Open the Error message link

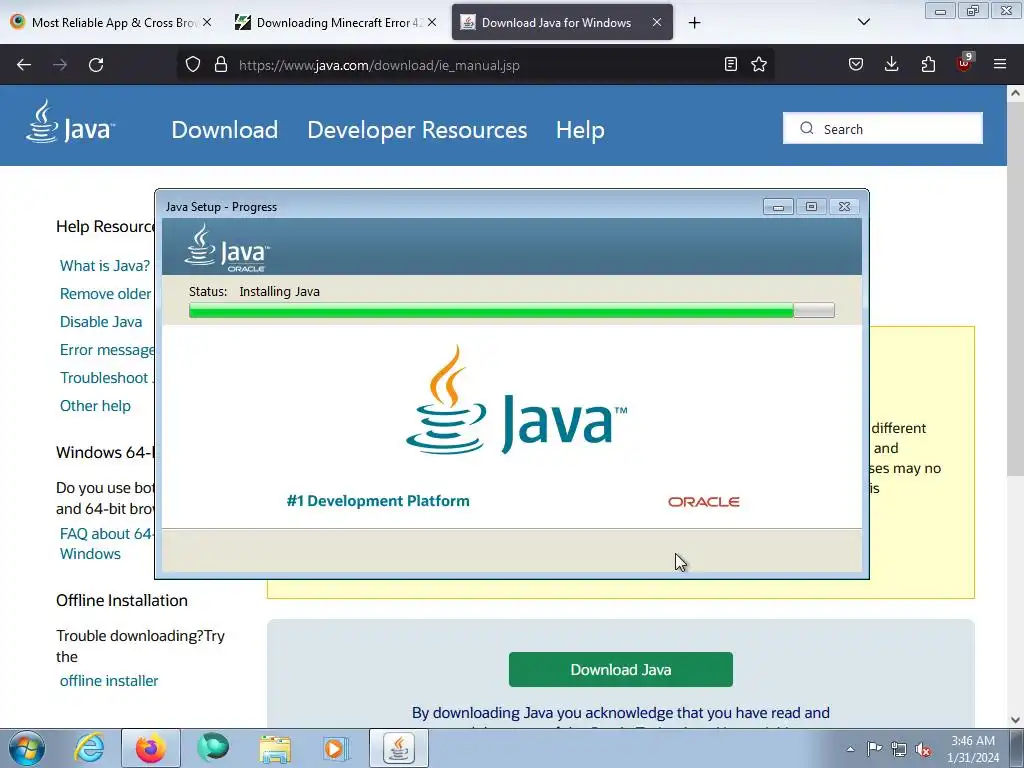(x=107, y=350)
